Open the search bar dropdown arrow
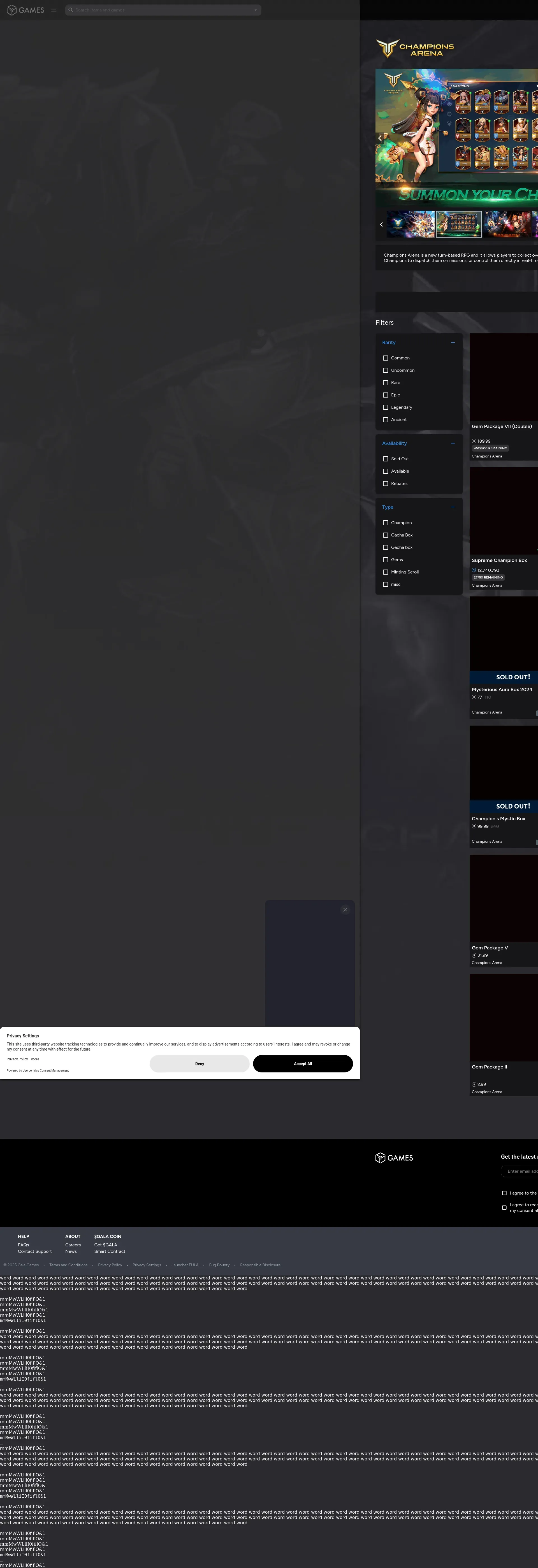Viewport: 538px width, 1568px height. pyautogui.click(x=256, y=10)
